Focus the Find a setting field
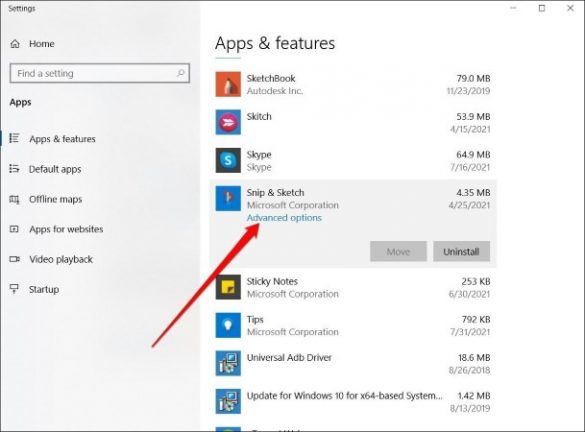Image resolution: width=585 pixels, height=432 pixels. point(100,73)
